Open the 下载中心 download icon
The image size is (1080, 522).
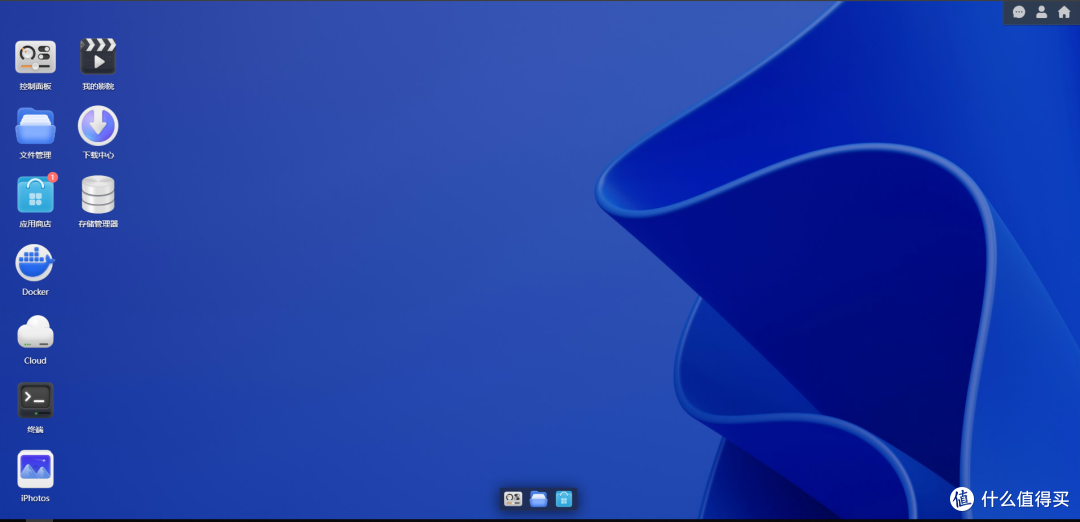tap(98, 125)
